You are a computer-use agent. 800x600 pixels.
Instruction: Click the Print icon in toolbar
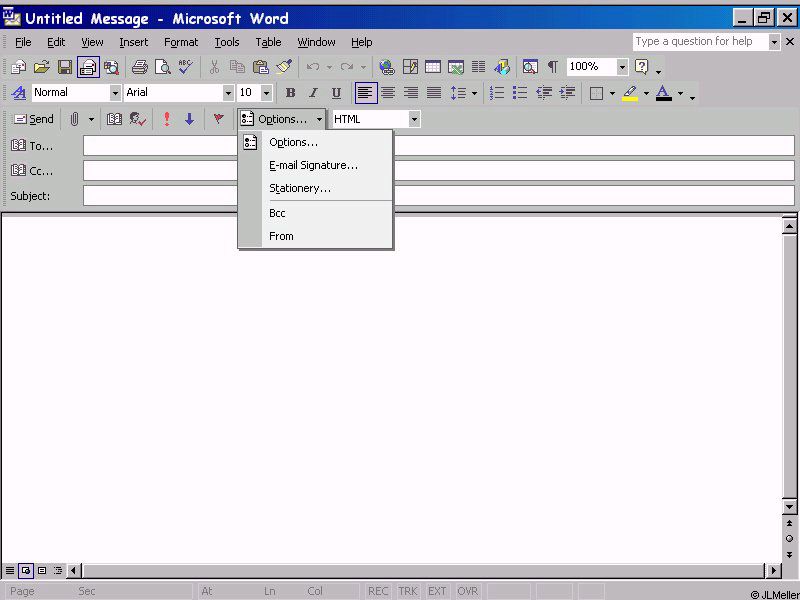click(140, 67)
